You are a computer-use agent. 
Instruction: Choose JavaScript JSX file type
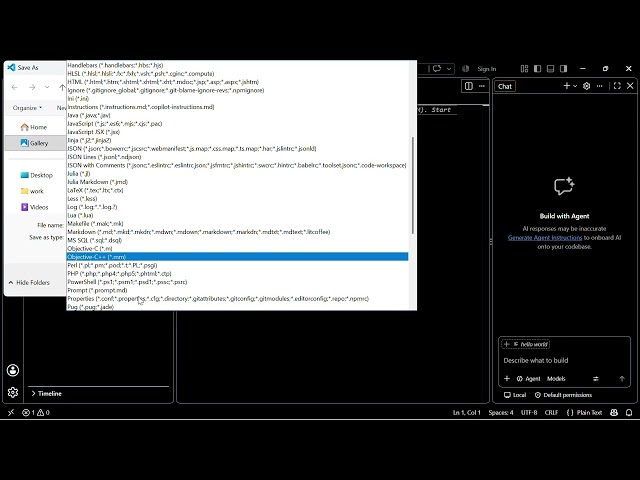point(238,132)
